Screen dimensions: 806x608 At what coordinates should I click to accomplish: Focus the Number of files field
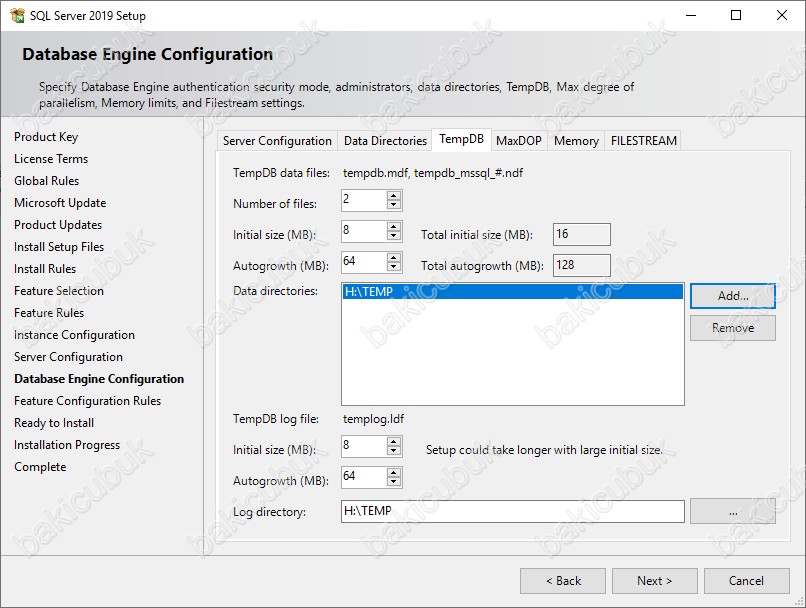point(364,200)
